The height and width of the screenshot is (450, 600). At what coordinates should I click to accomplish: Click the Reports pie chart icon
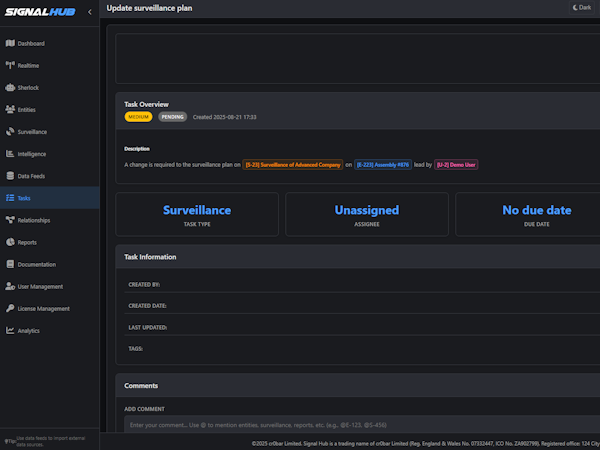(10, 242)
